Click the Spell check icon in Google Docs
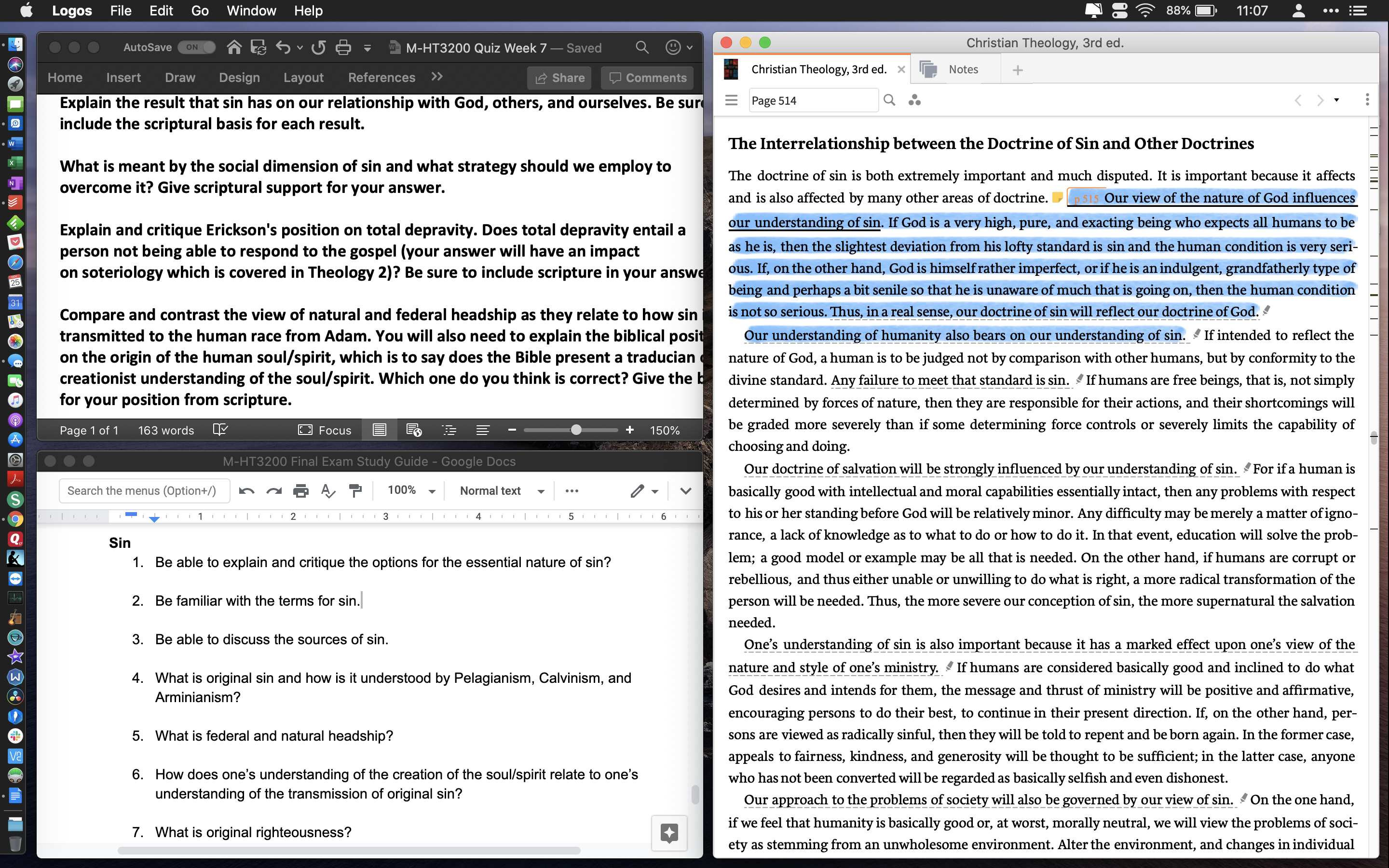1389x868 pixels. [328, 491]
